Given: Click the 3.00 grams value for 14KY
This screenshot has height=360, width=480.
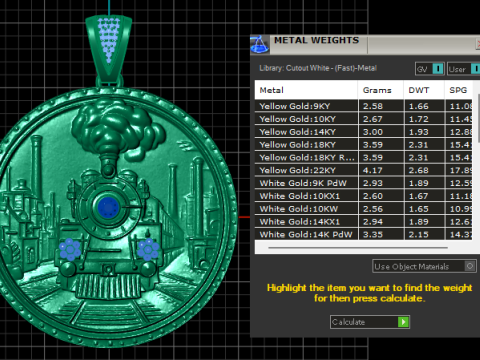Looking at the screenshot, I should pyautogui.click(x=373, y=132).
